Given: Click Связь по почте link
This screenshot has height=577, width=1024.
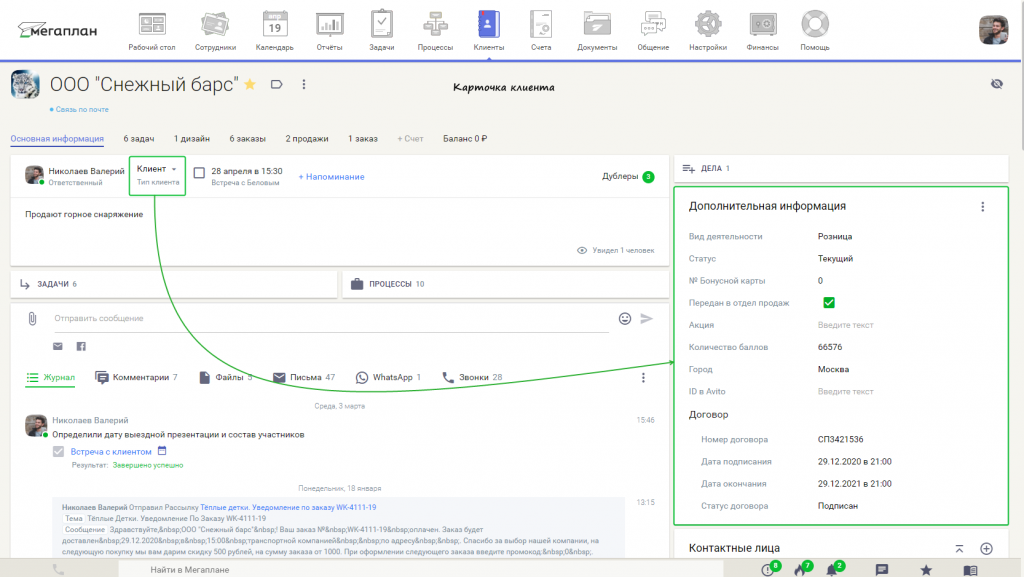Looking at the screenshot, I should 82,110.
